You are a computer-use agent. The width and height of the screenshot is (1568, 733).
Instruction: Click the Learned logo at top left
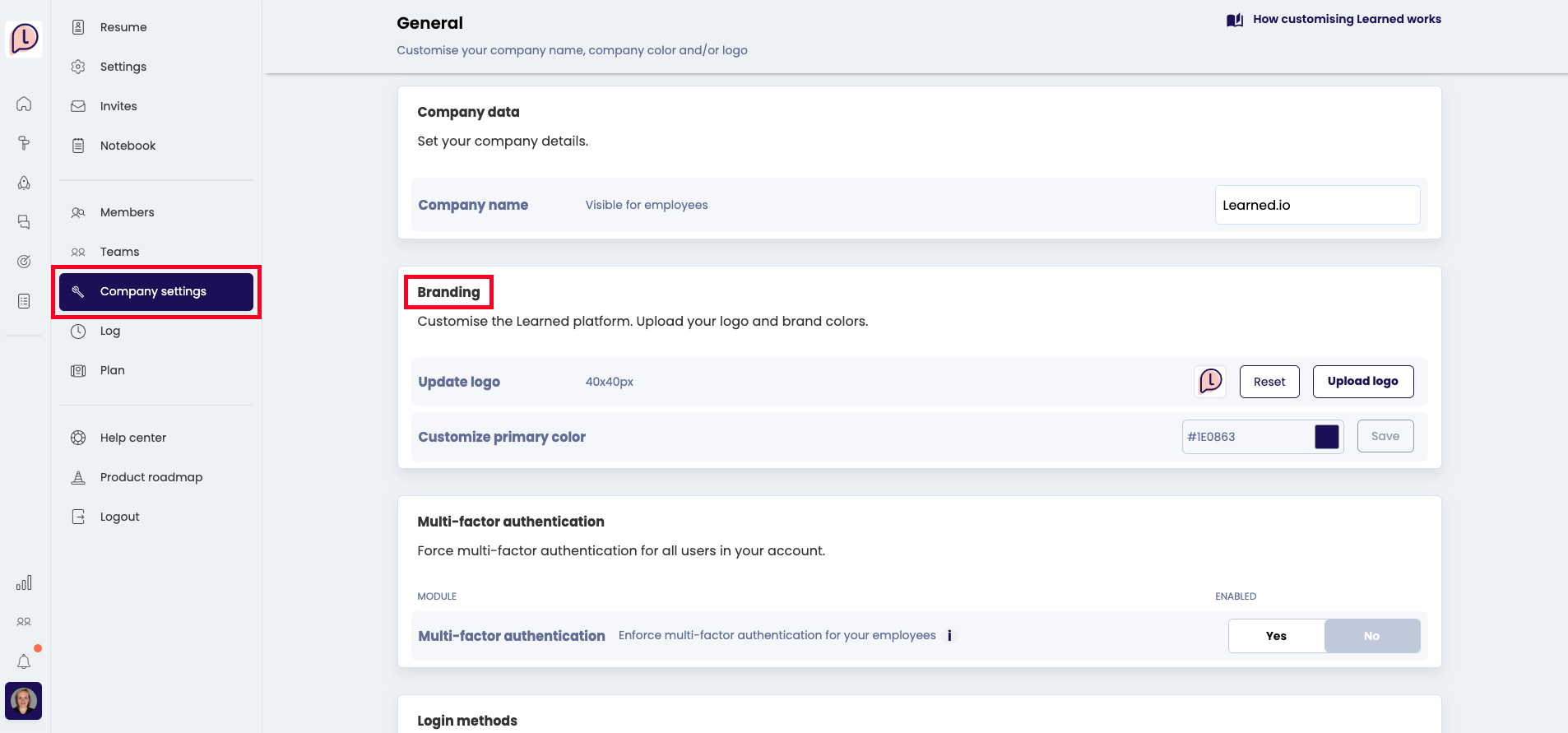pos(25,38)
